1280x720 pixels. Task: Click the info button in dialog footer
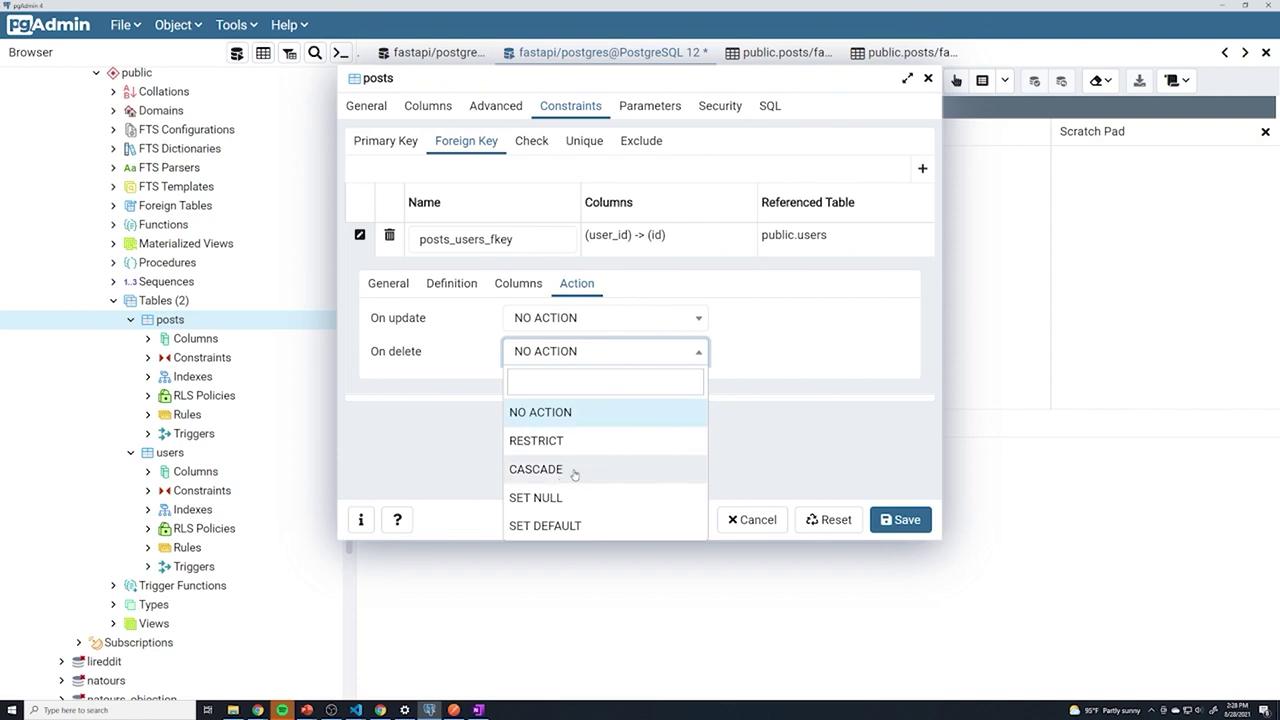(x=361, y=520)
